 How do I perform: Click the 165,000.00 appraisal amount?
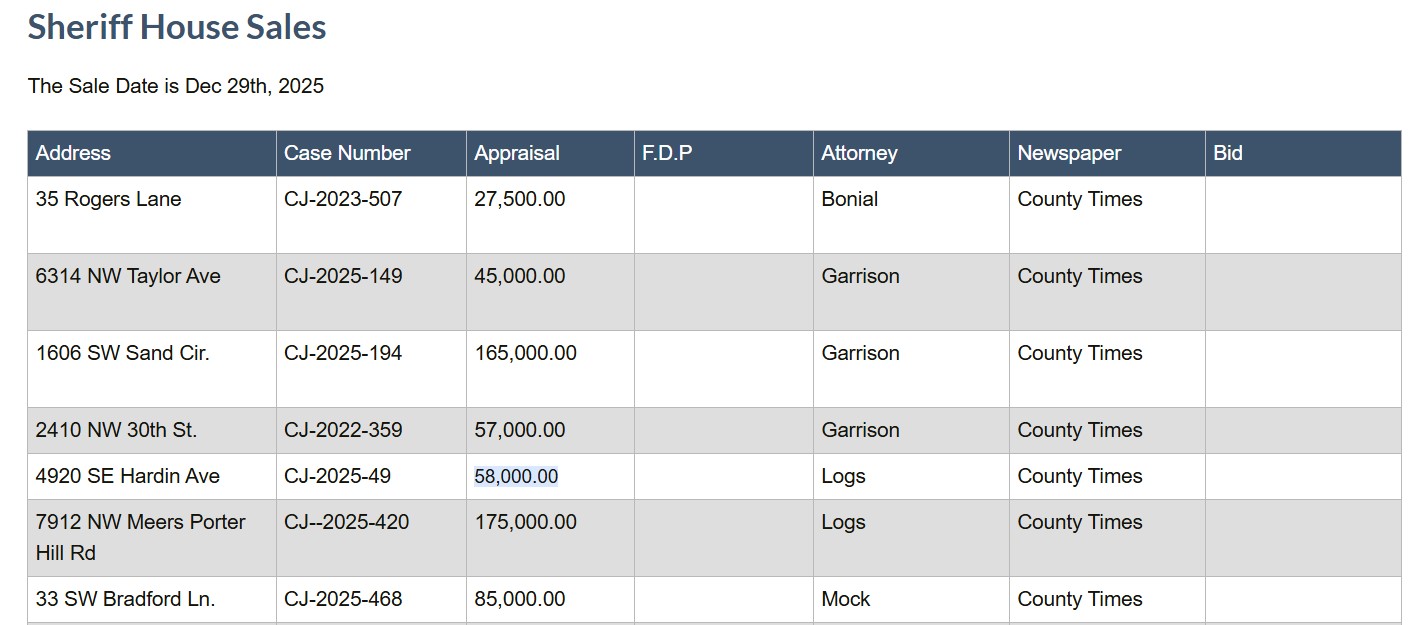click(x=525, y=353)
